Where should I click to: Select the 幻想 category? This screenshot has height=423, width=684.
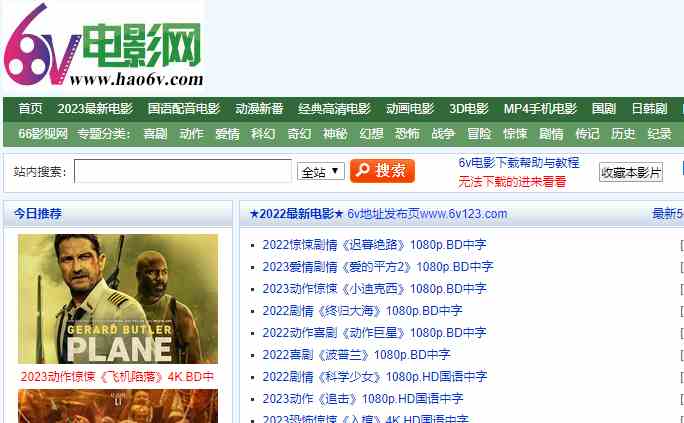[371, 133]
